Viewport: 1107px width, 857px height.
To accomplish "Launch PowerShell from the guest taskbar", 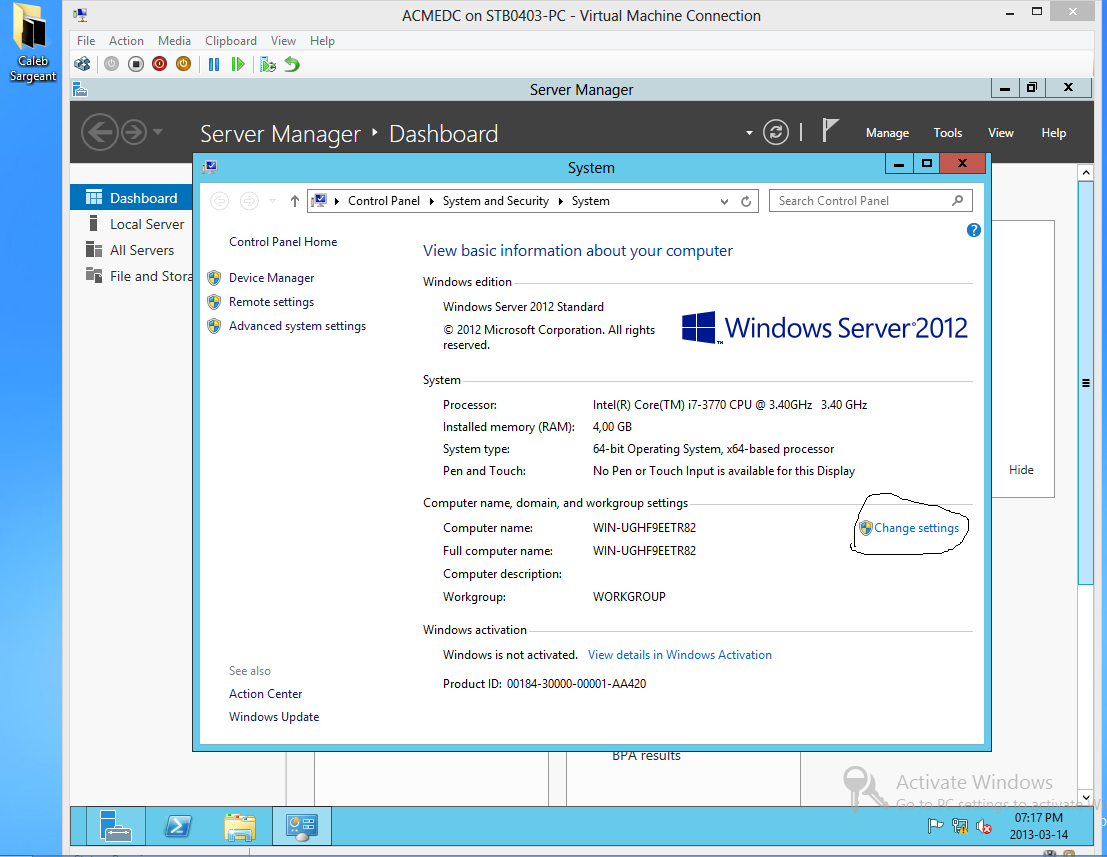I will click(178, 826).
